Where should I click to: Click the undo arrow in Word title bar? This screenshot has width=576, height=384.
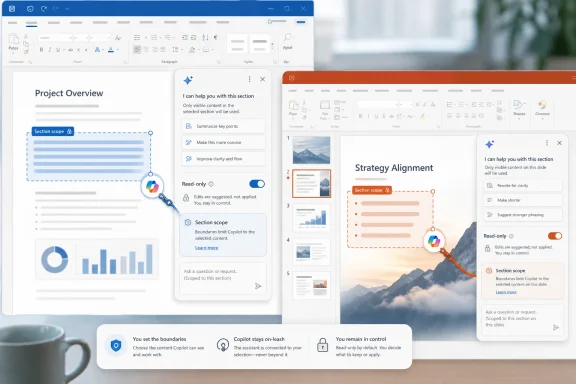pos(44,8)
